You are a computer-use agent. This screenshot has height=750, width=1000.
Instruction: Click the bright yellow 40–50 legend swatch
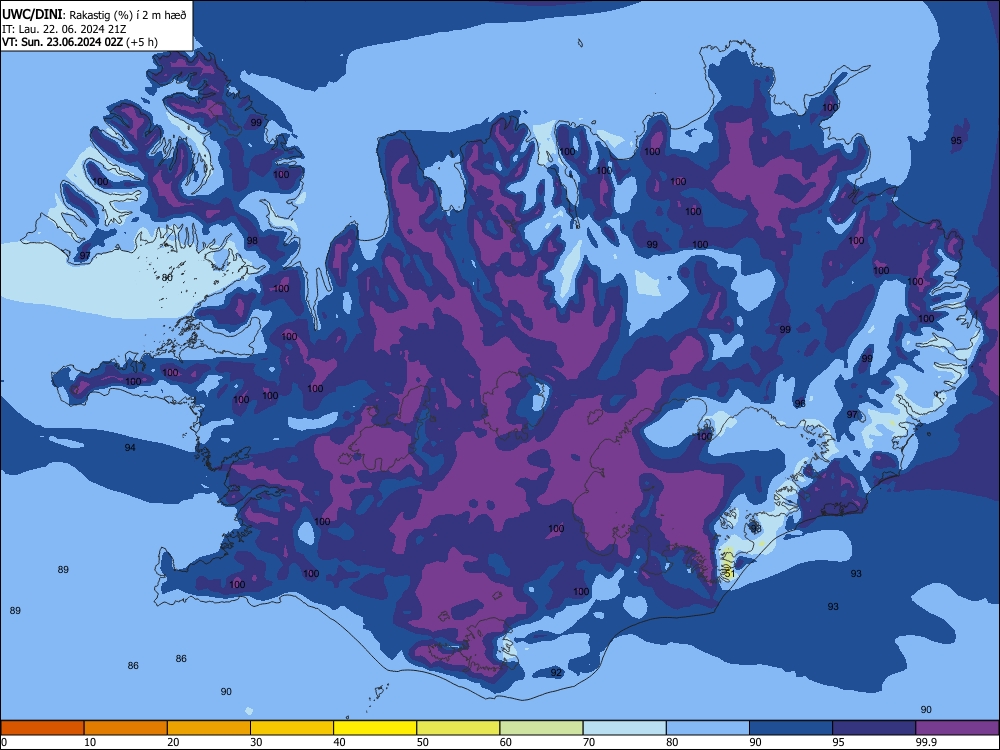(x=375, y=728)
